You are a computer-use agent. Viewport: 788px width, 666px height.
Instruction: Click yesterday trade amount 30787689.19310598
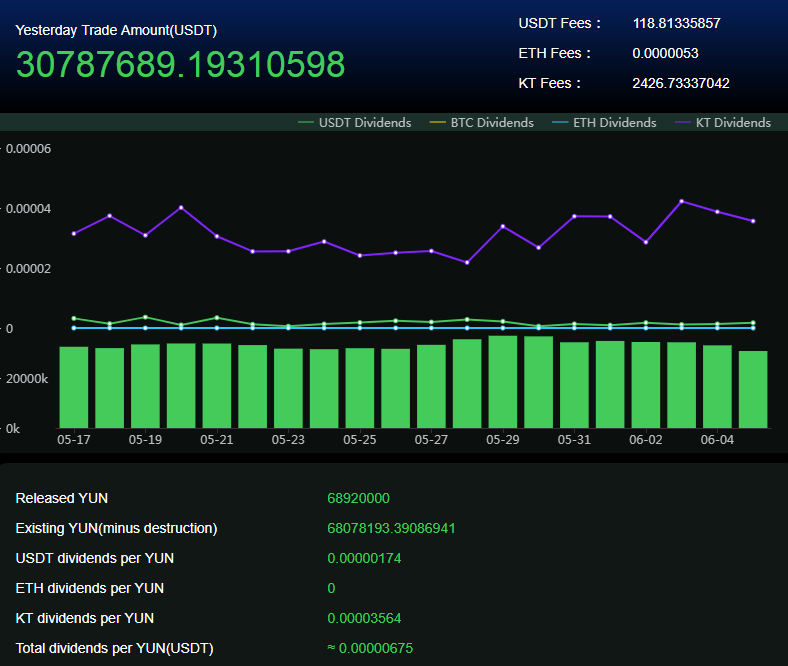(x=180, y=65)
